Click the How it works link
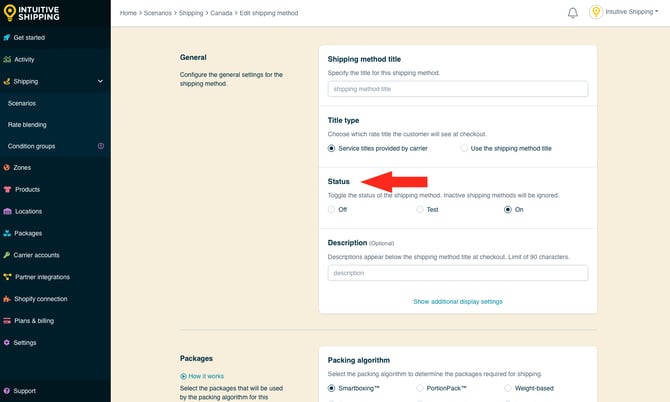The image size is (670, 402). coord(206,376)
